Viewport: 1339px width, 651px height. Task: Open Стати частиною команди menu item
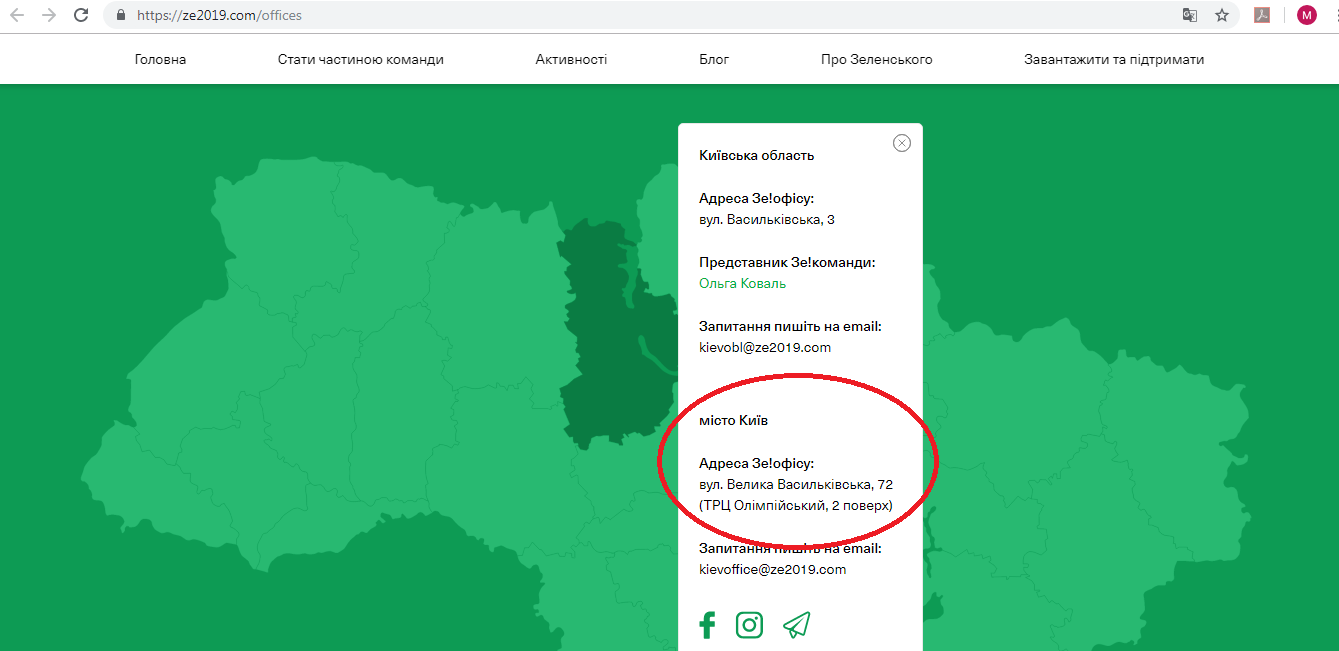[x=361, y=59]
